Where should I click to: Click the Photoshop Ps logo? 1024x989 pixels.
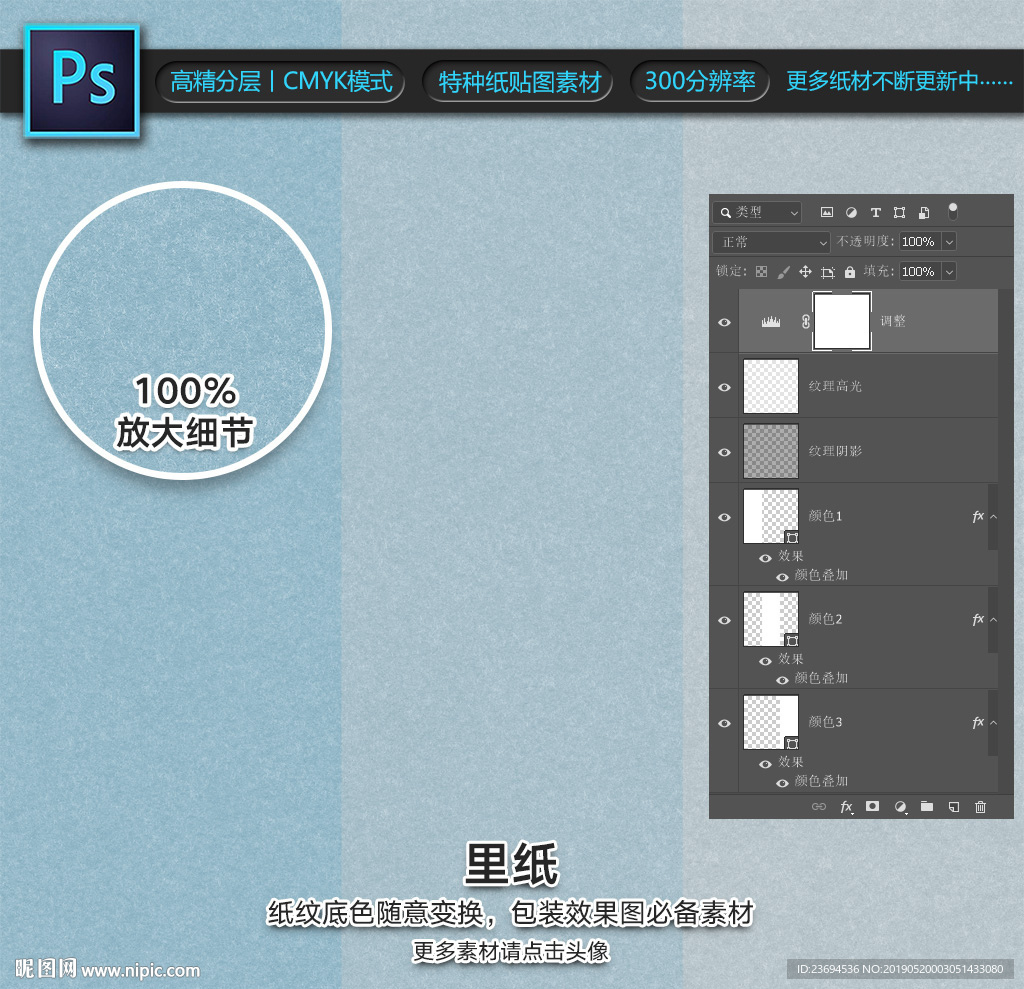click(x=82, y=81)
